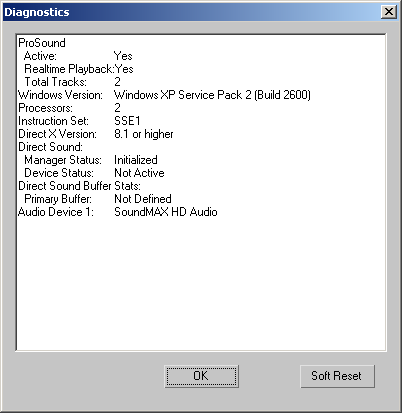
Task: Click the Soft Reset button
Action: pos(337,376)
